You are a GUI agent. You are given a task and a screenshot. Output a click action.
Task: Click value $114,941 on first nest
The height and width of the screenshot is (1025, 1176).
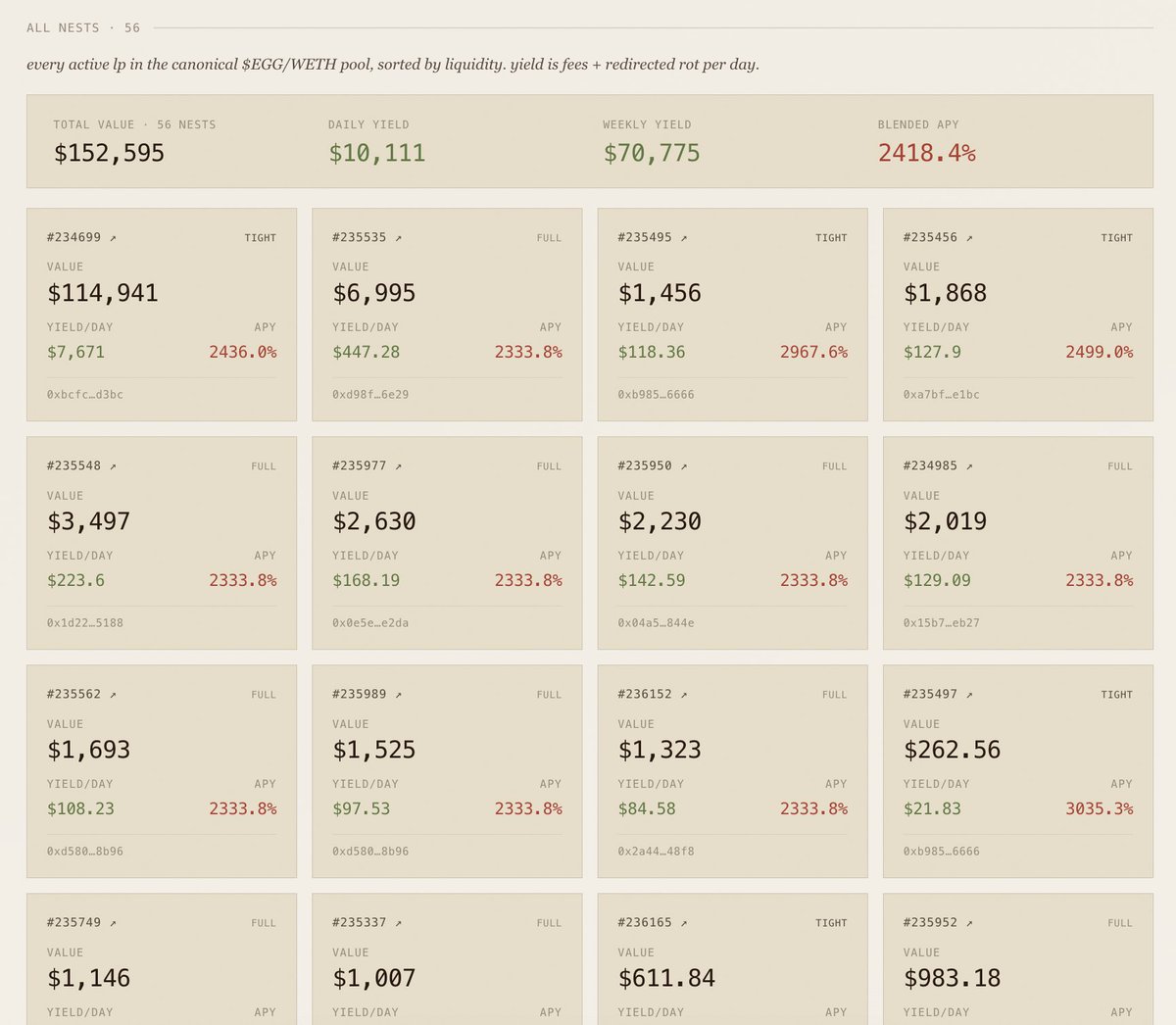coord(103,293)
